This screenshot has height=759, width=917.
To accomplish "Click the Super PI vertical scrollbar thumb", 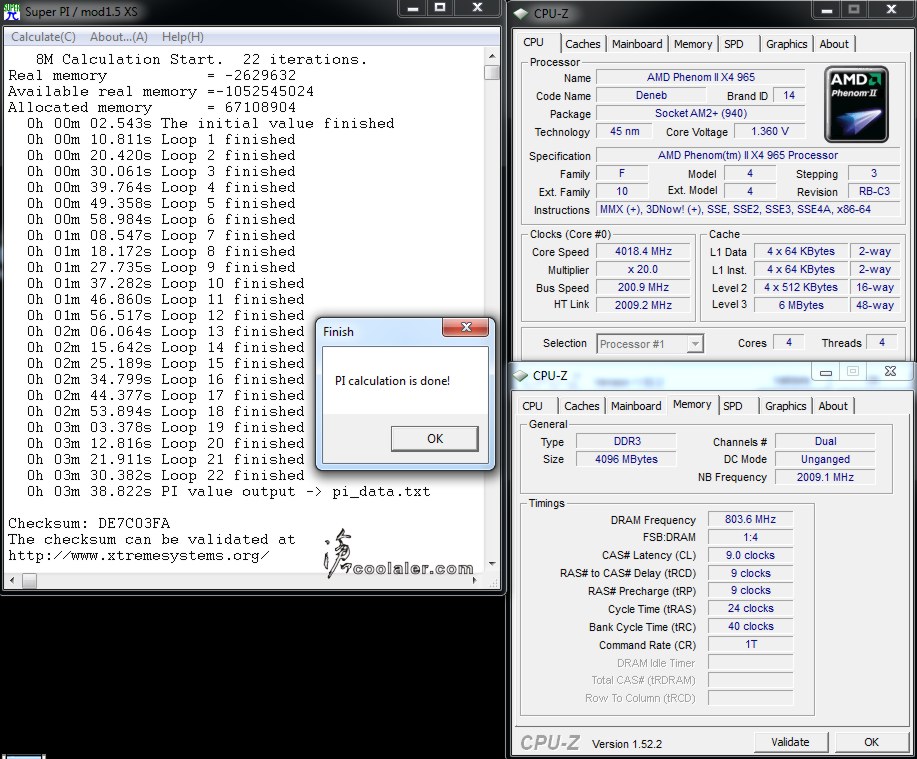I will pyautogui.click(x=492, y=72).
